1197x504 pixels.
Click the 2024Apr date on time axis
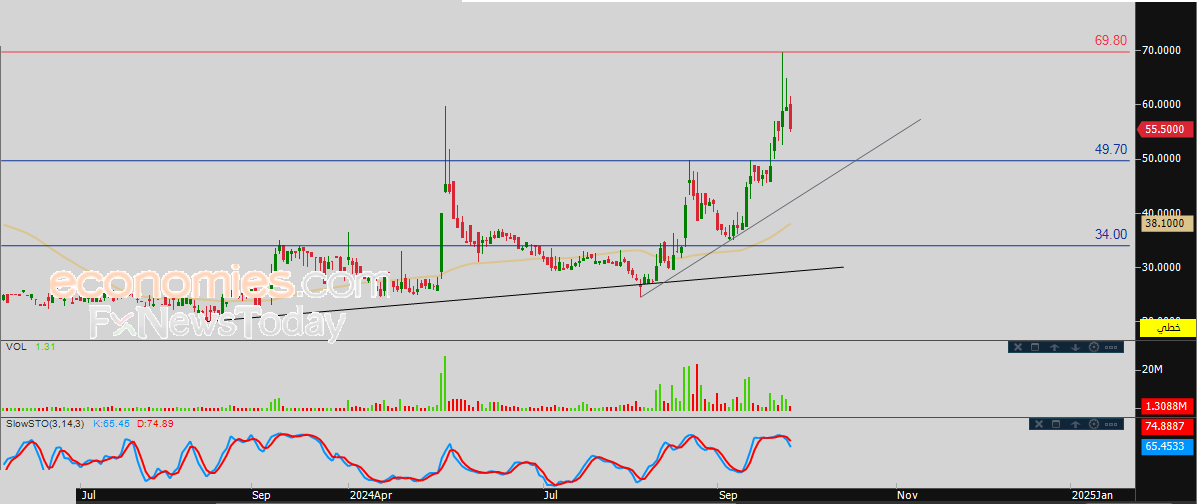373,496
